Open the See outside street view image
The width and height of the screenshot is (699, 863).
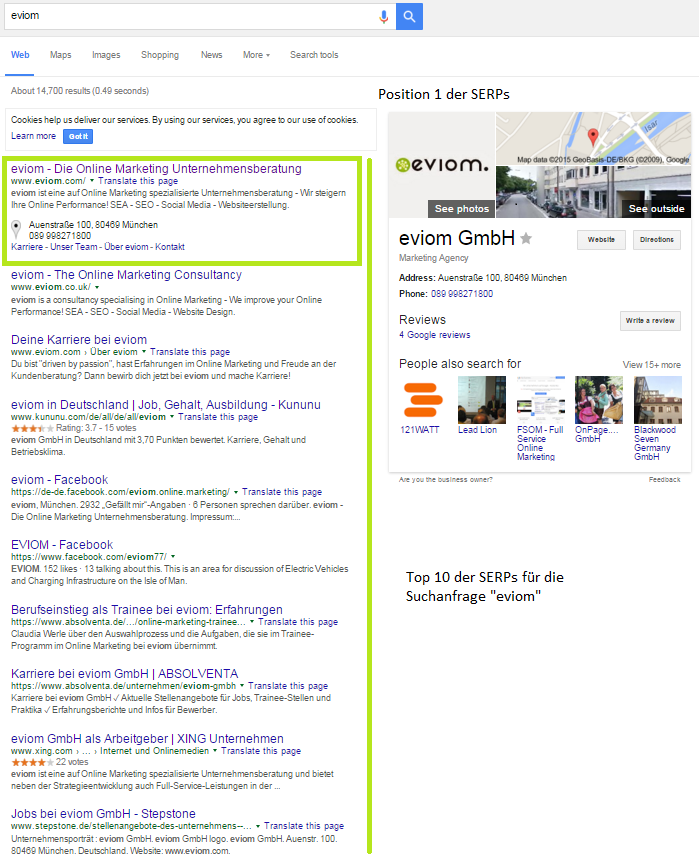tap(593, 192)
